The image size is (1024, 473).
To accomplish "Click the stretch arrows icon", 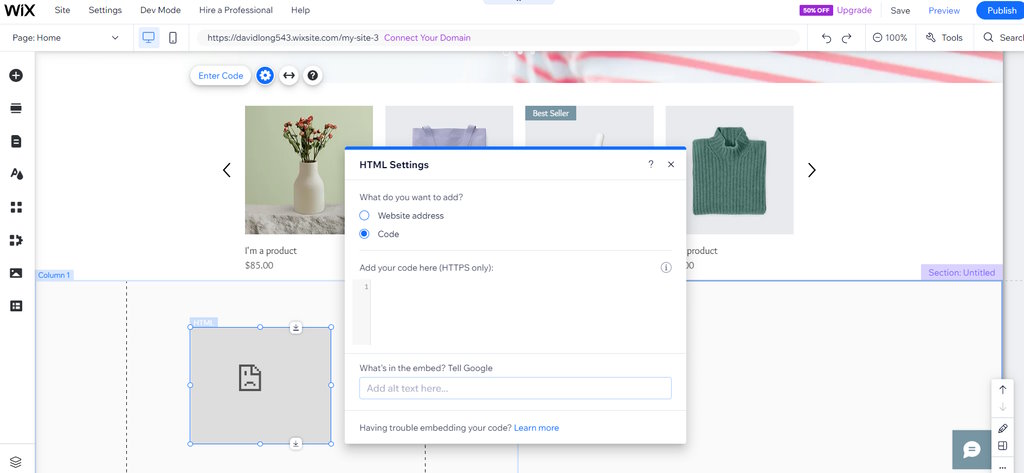I will 289,75.
